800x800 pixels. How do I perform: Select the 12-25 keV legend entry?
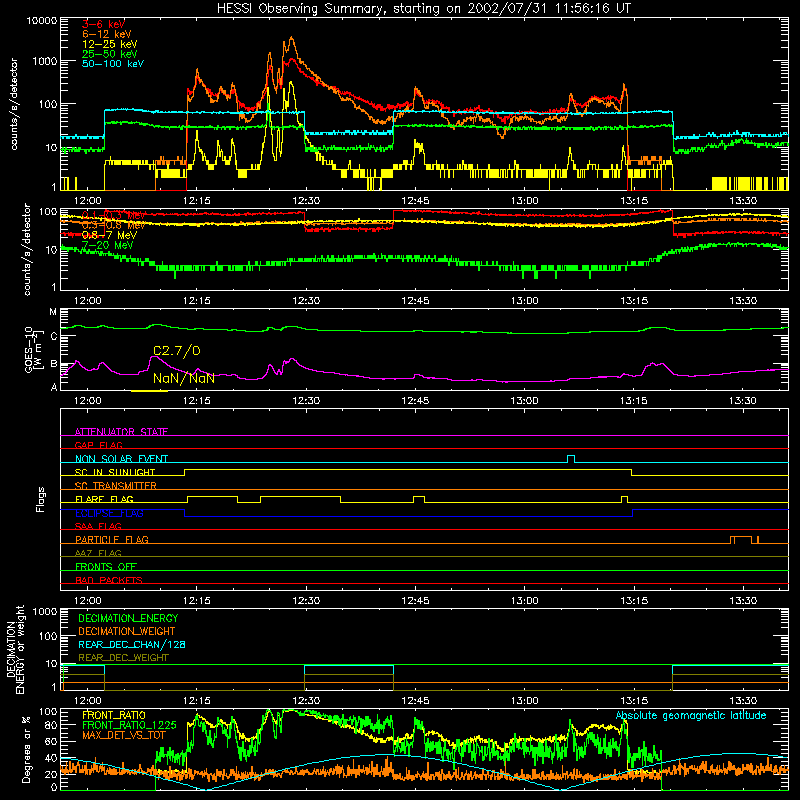click(x=110, y=44)
